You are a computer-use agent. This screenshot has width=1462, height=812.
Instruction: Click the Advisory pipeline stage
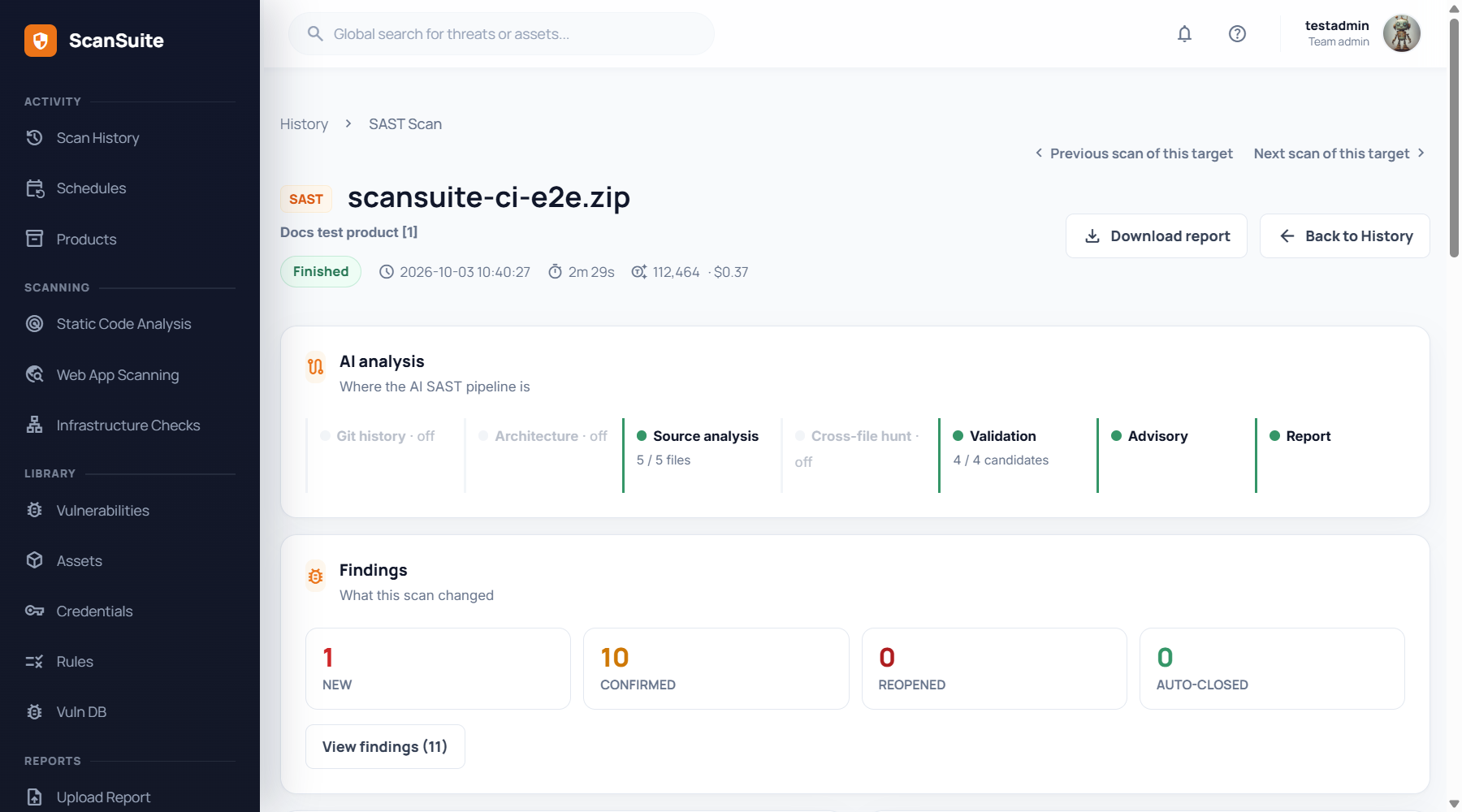pos(1175,456)
